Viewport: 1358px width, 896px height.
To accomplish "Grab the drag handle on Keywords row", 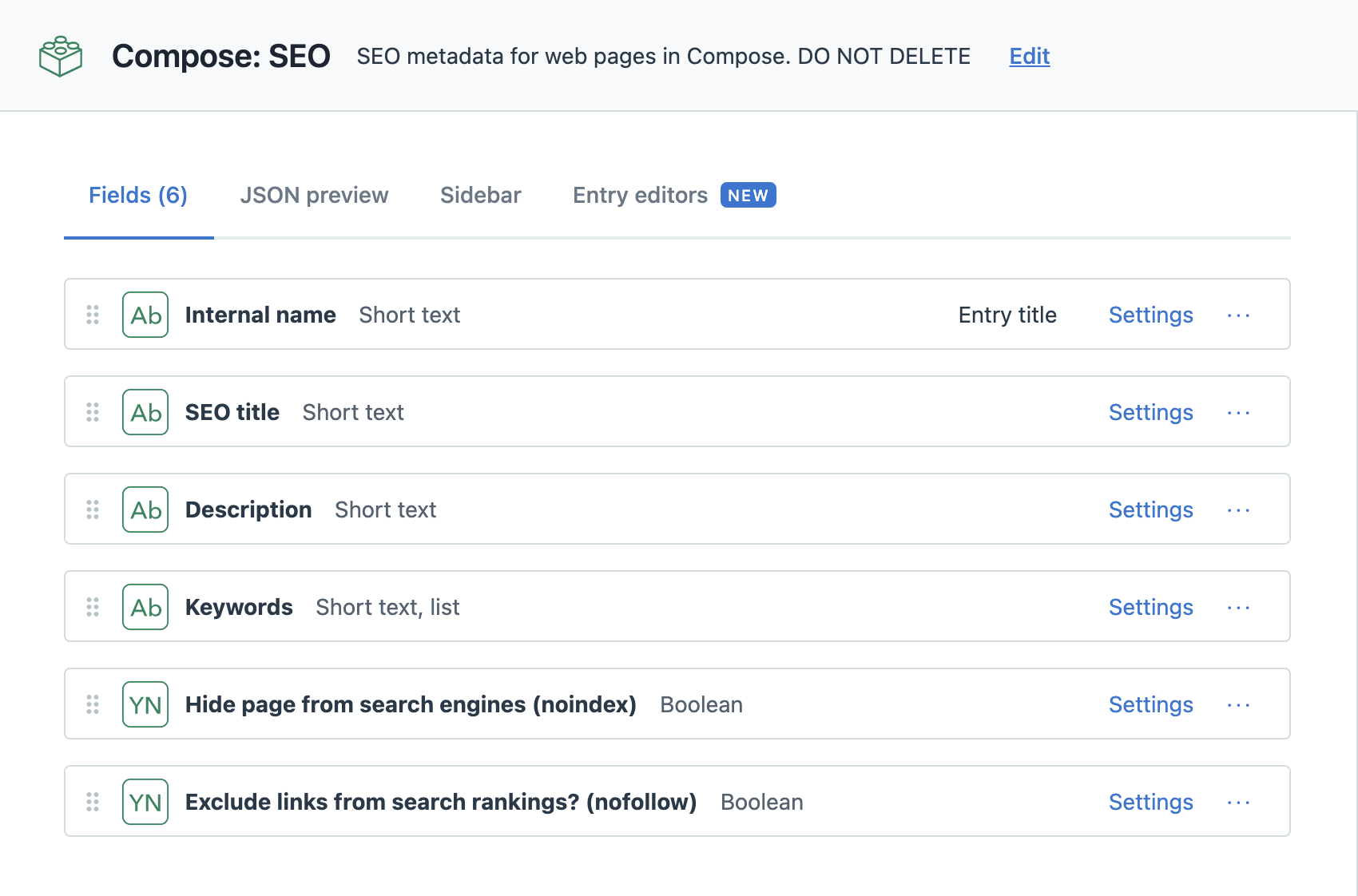I will (x=93, y=607).
